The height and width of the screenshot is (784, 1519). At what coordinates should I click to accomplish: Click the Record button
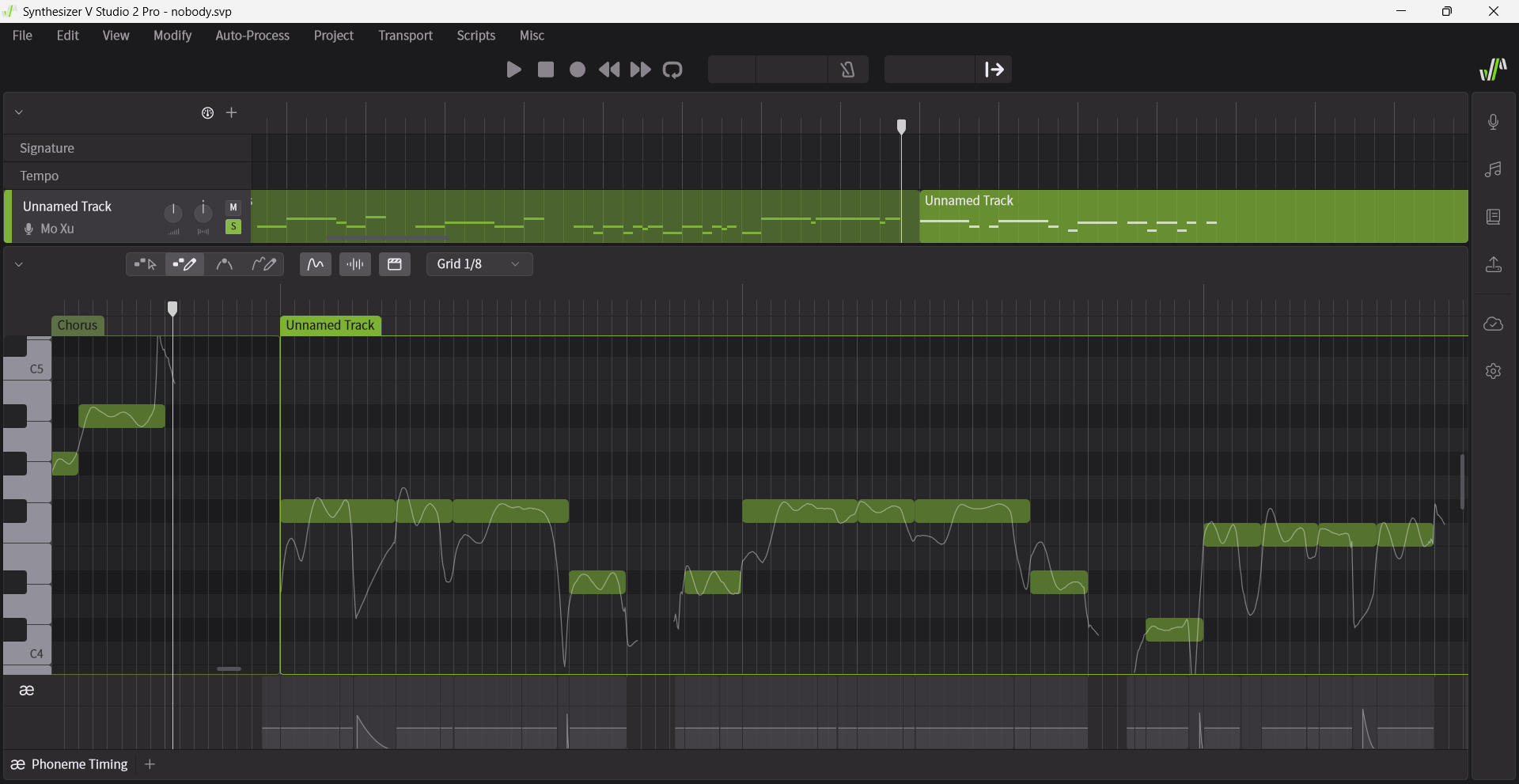coord(578,70)
